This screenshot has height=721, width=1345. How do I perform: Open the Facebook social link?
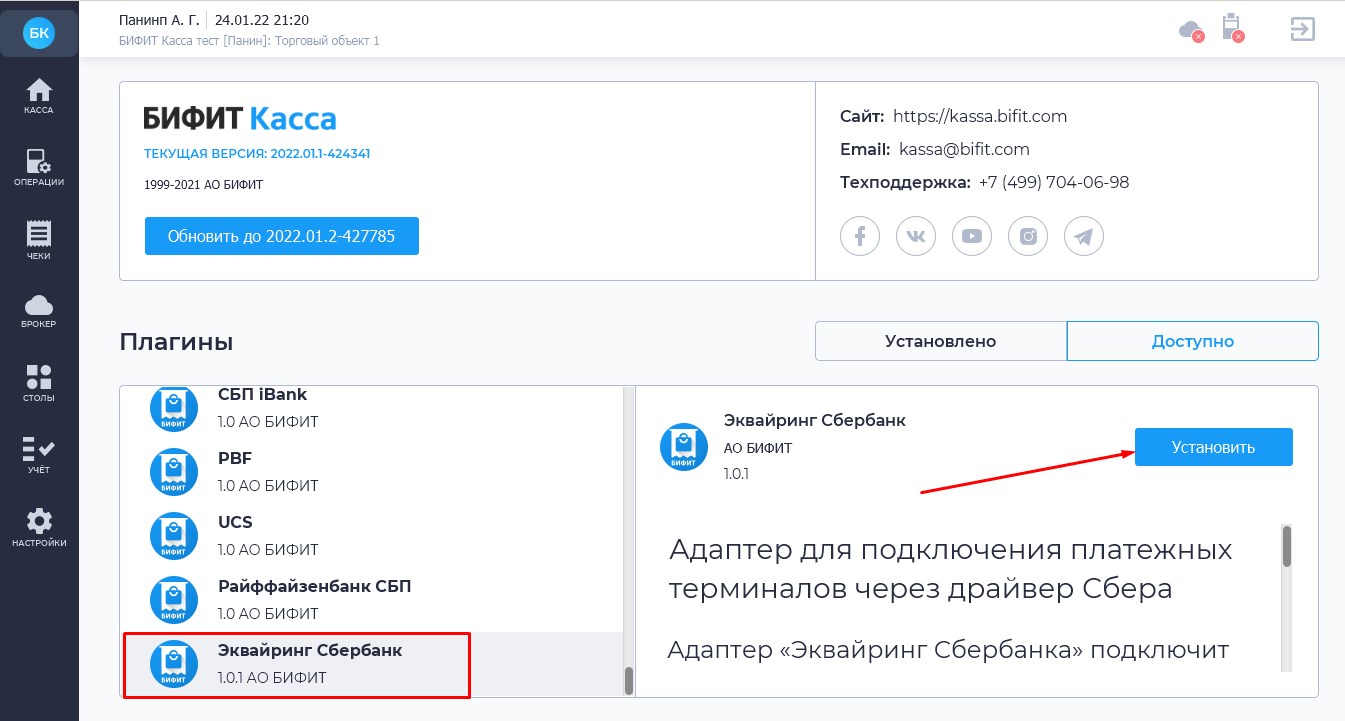pyautogui.click(x=860, y=236)
